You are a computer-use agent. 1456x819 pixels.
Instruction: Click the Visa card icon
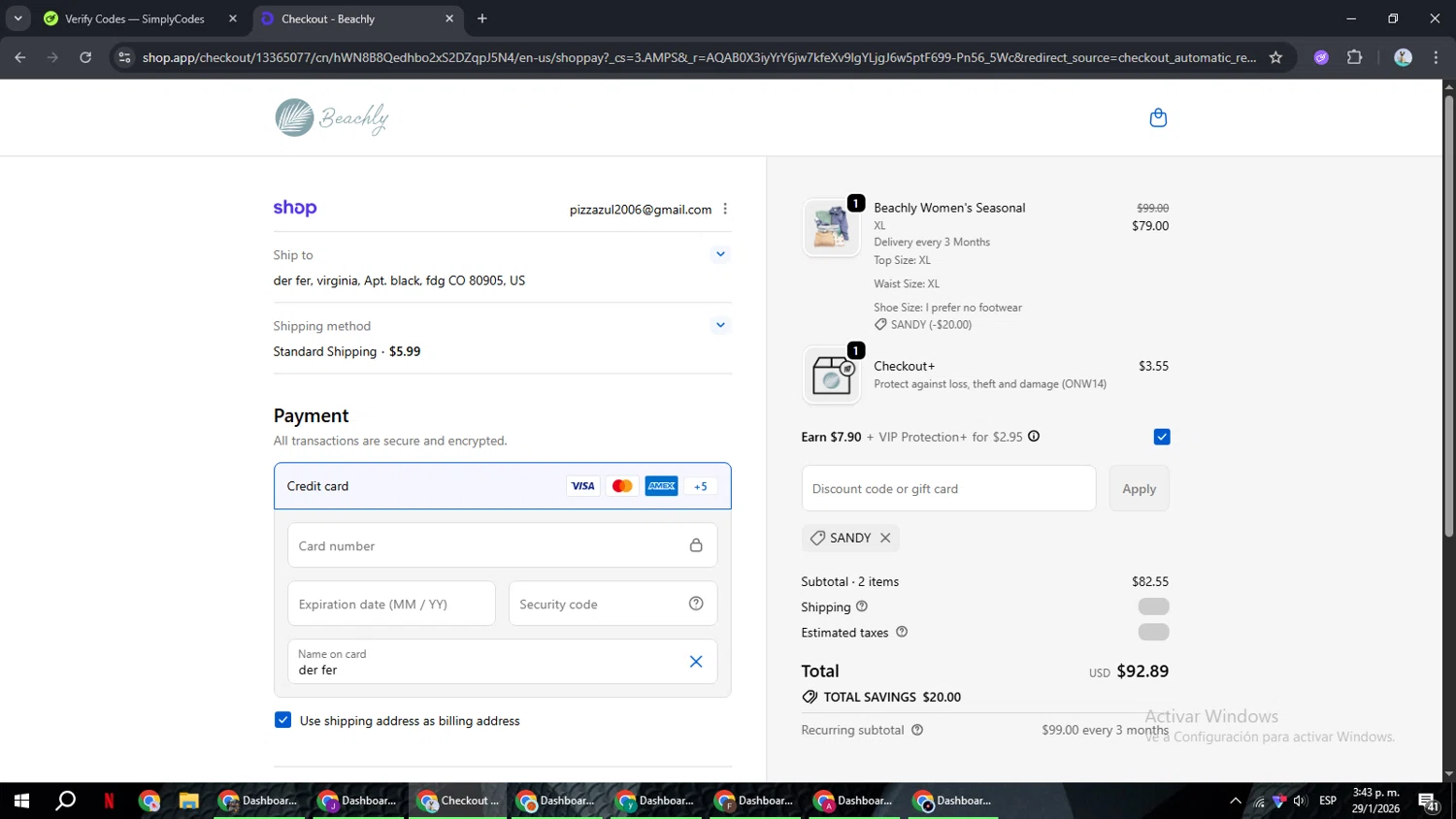pyautogui.click(x=582, y=486)
